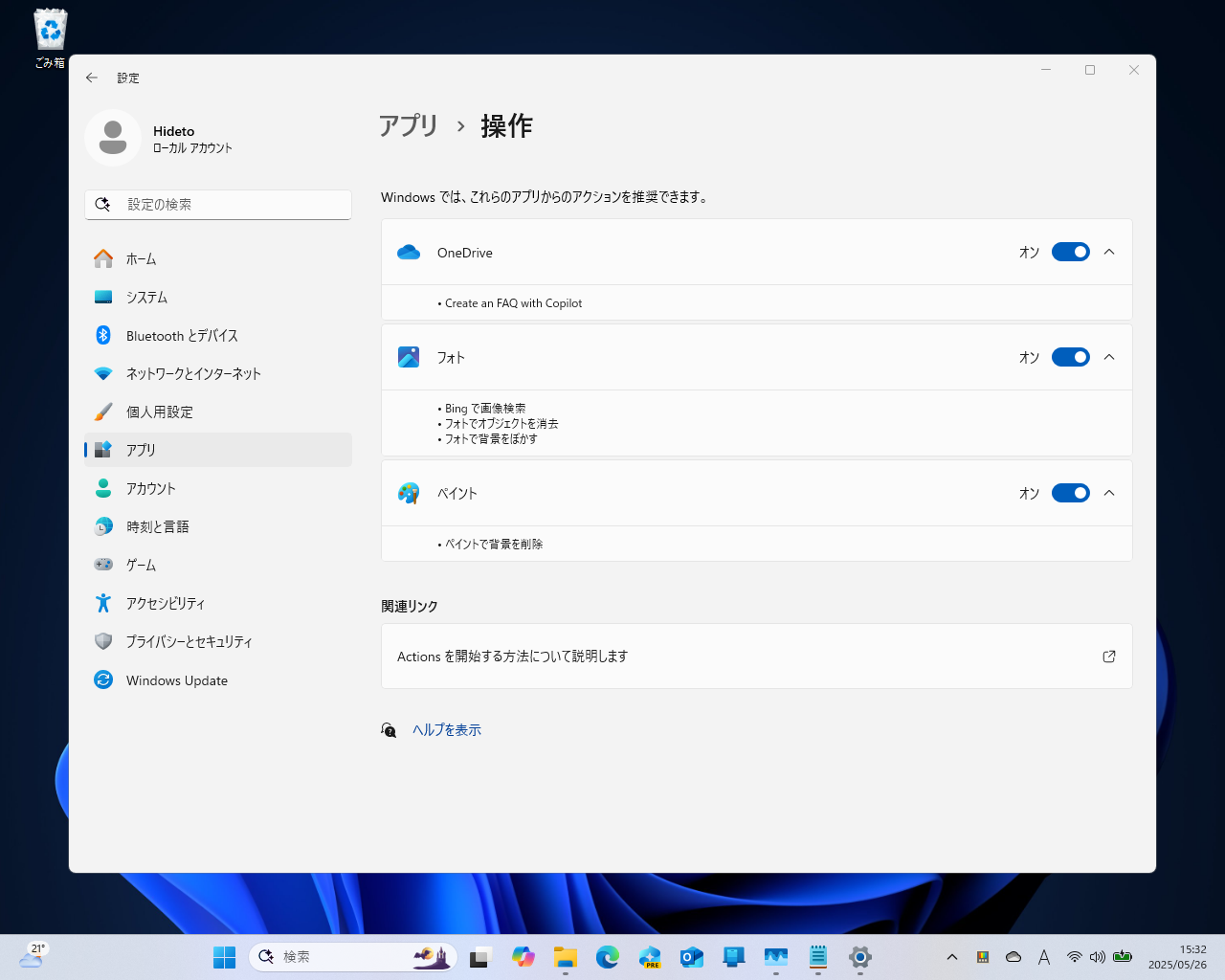Open the Hideto account profile

point(159,139)
